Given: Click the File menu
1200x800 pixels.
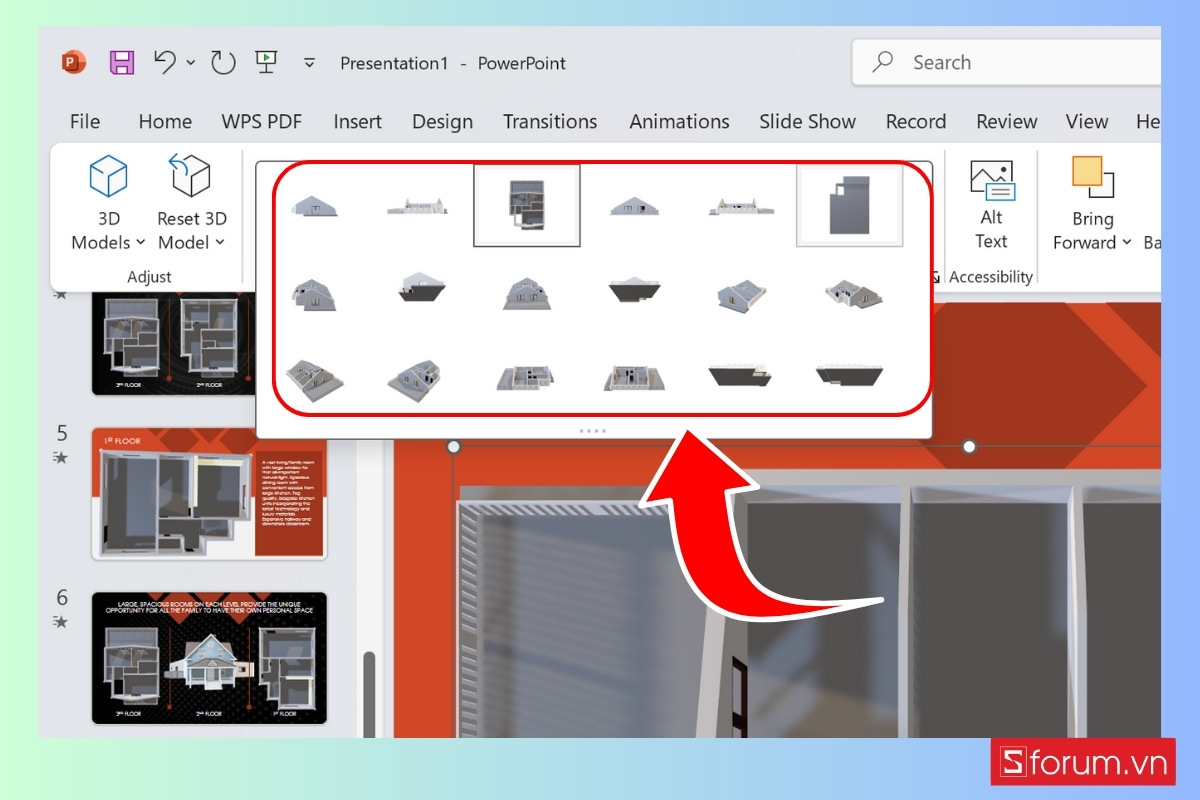Looking at the screenshot, I should pos(84,121).
